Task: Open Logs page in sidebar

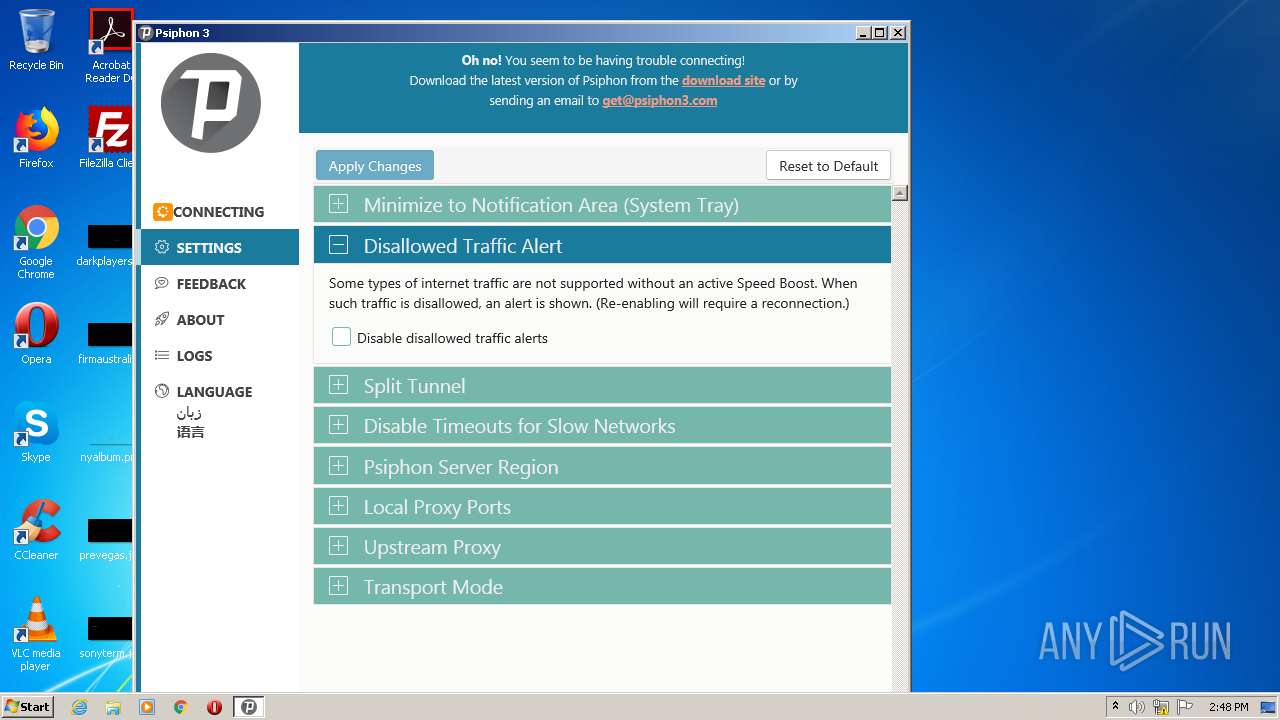Action: (220, 355)
